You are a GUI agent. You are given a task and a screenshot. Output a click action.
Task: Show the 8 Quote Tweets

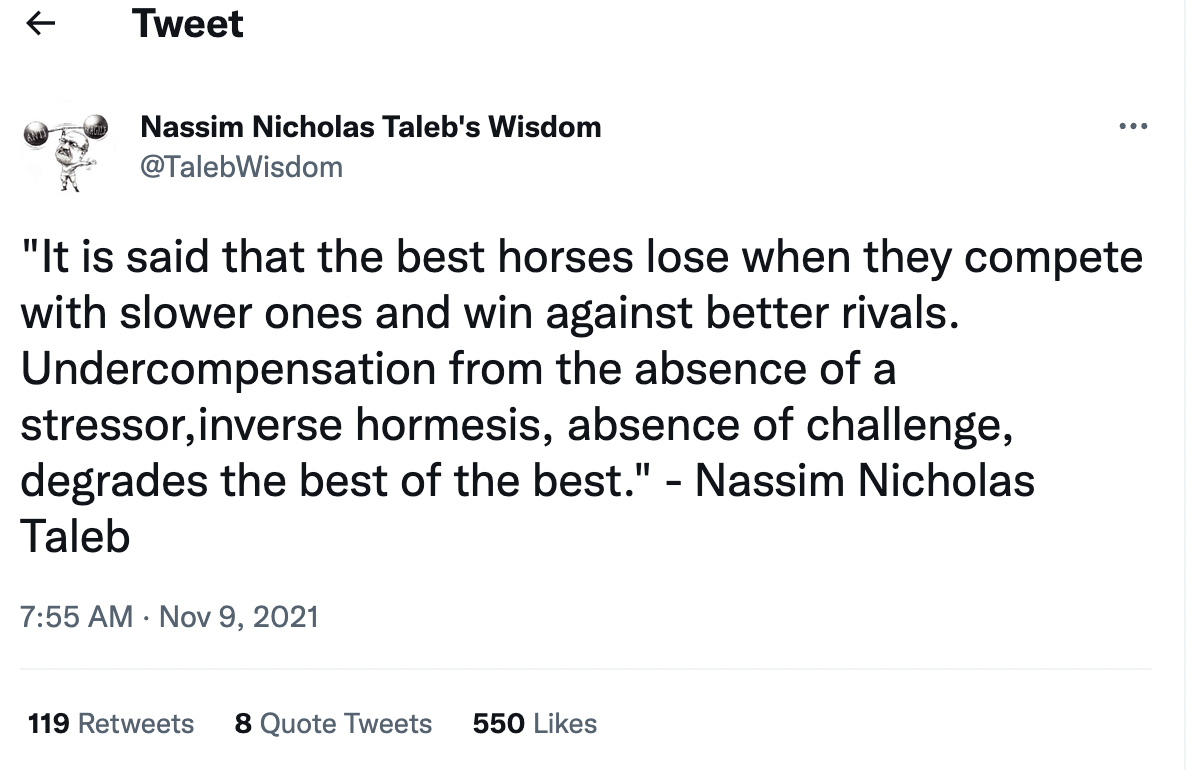pyautogui.click(x=333, y=723)
